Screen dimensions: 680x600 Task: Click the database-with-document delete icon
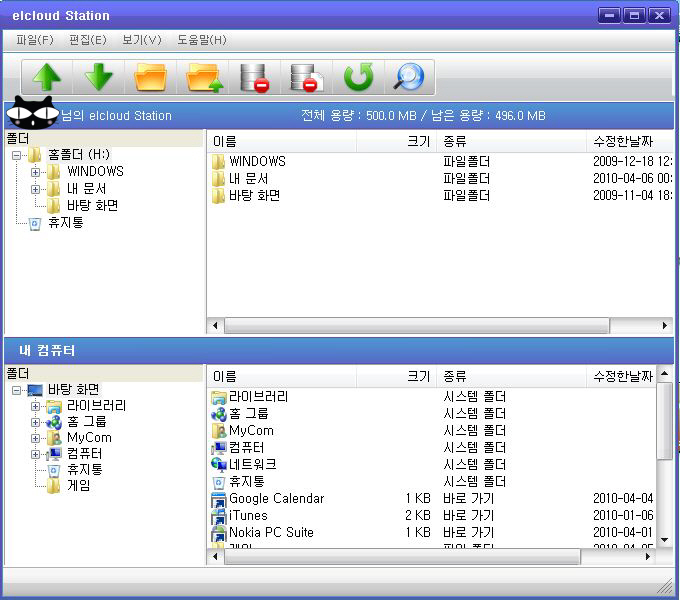304,77
